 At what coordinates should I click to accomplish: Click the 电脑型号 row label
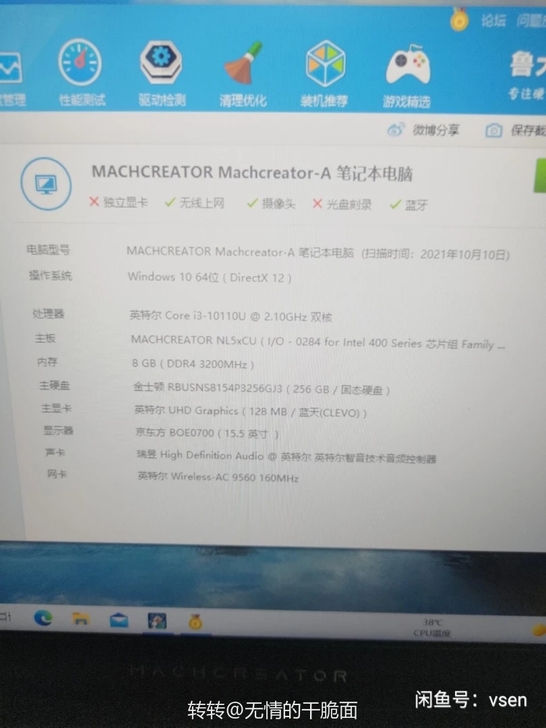[48, 250]
